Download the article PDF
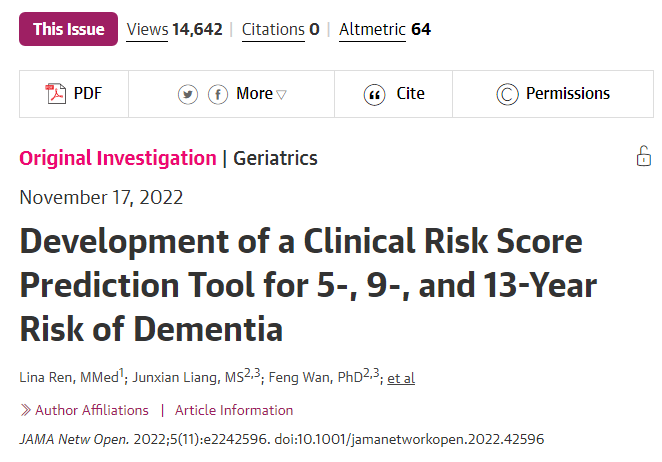Image resolution: width=662 pixels, height=462 pixels. [x=88, y=94]
